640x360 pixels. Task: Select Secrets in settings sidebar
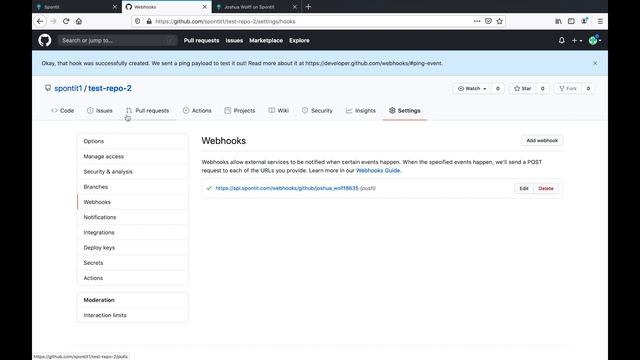click(x=133, y=263)
